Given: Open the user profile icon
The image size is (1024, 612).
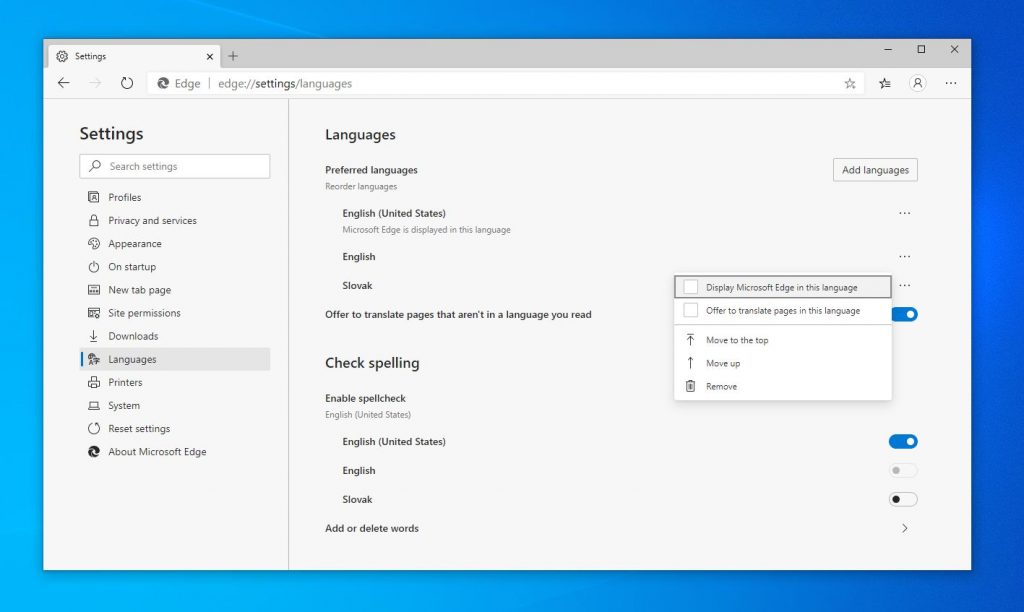Looking at the screenshot, I should [918, 83].
